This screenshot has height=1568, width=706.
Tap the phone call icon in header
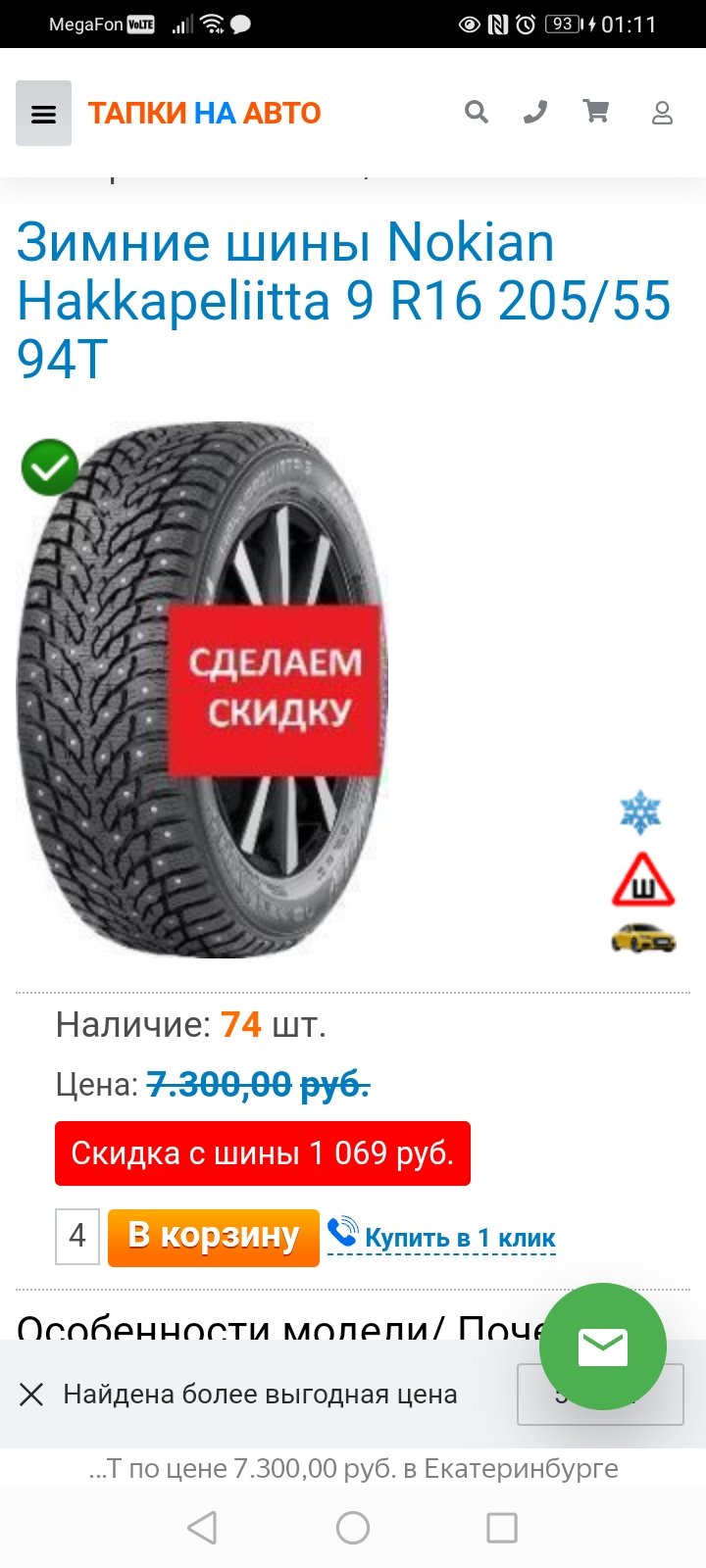point(535,113)
